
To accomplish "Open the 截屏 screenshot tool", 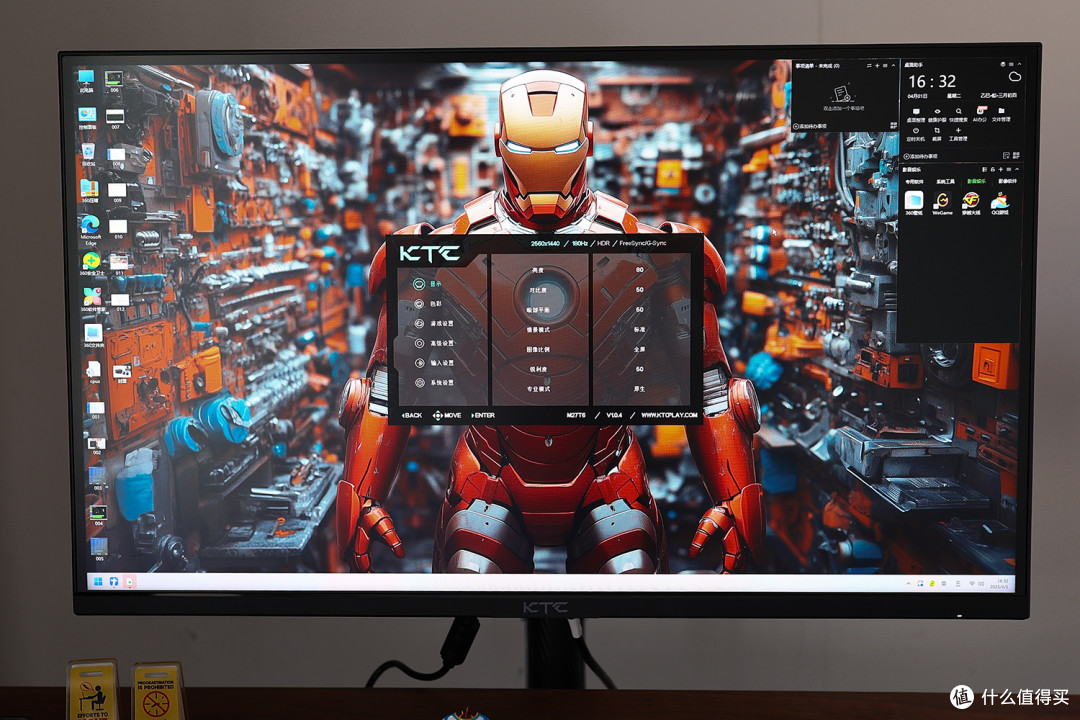I will point(937,134).
